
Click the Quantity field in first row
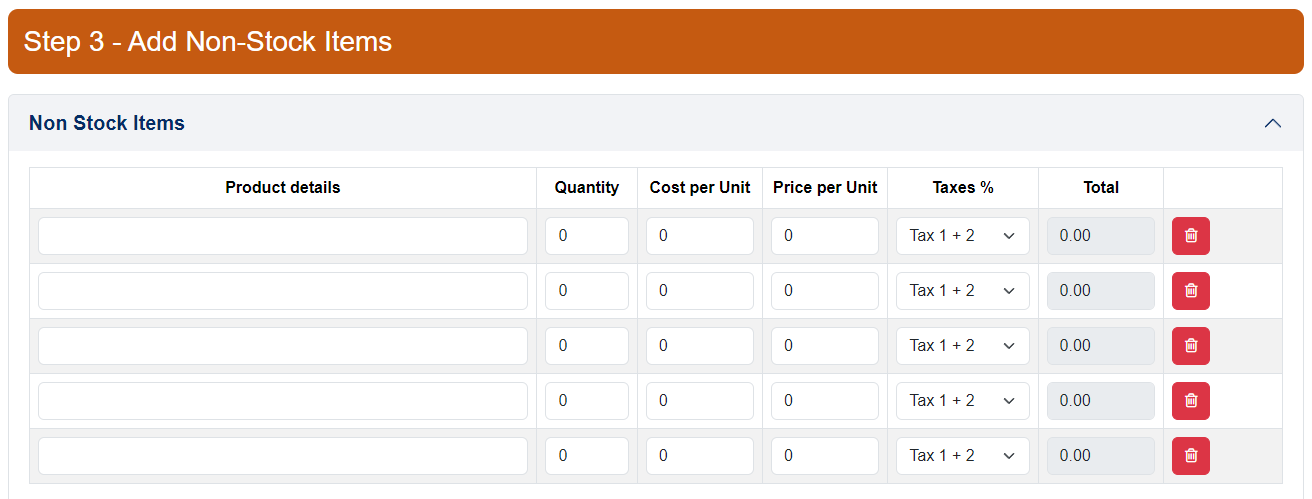tap(587, 236)
